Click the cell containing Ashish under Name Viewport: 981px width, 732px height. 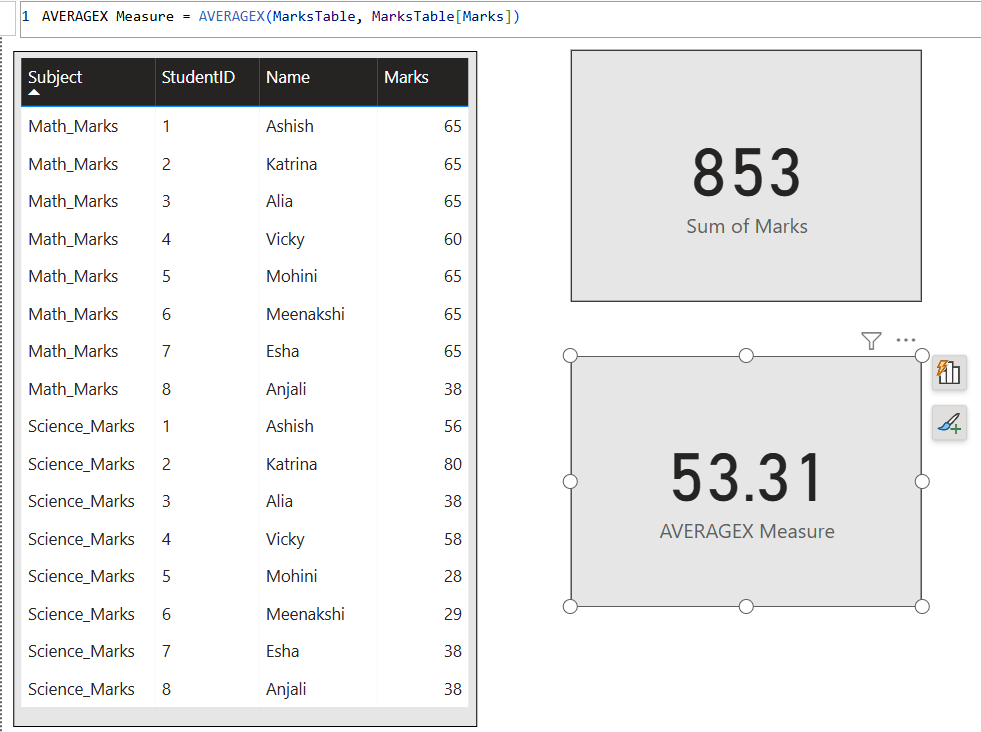(289, 126)
